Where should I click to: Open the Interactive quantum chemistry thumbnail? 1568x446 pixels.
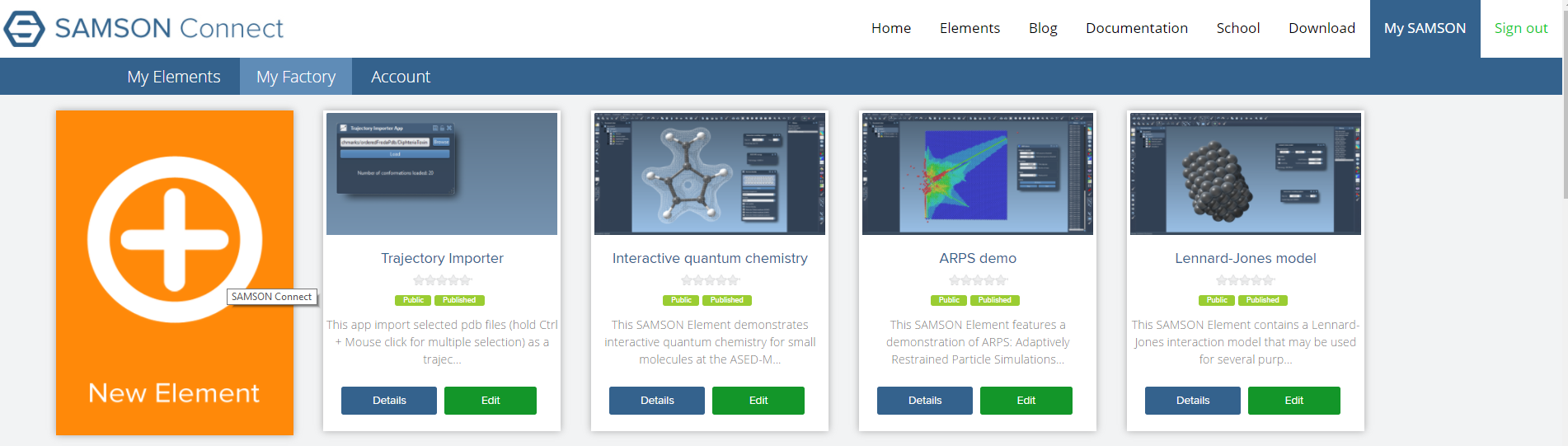[x=709, y=174]
